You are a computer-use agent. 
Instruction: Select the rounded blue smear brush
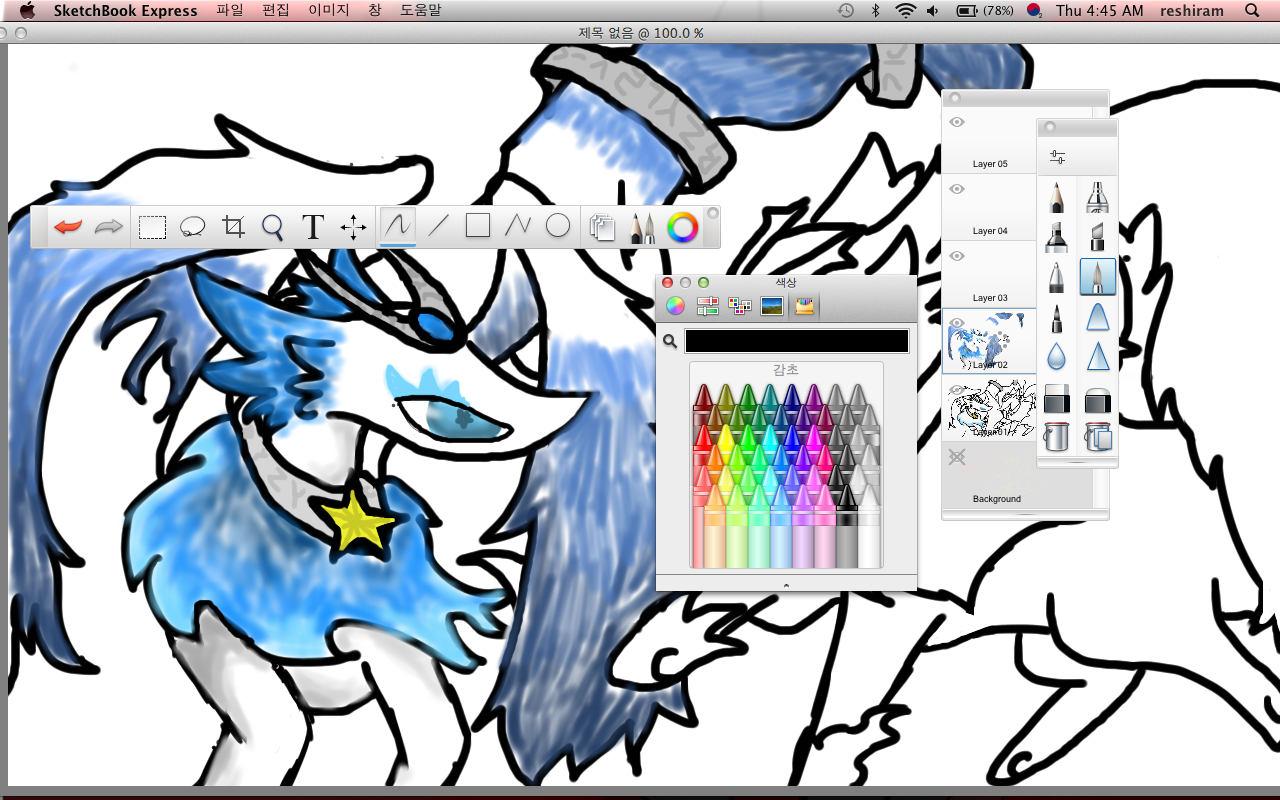[1097, 318]
